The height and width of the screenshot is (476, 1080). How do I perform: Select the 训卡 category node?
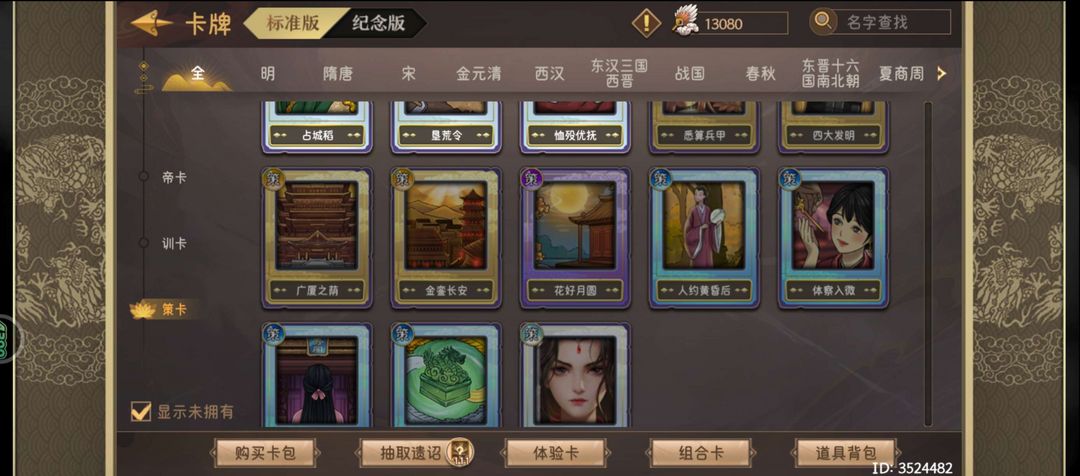point(144,242)
